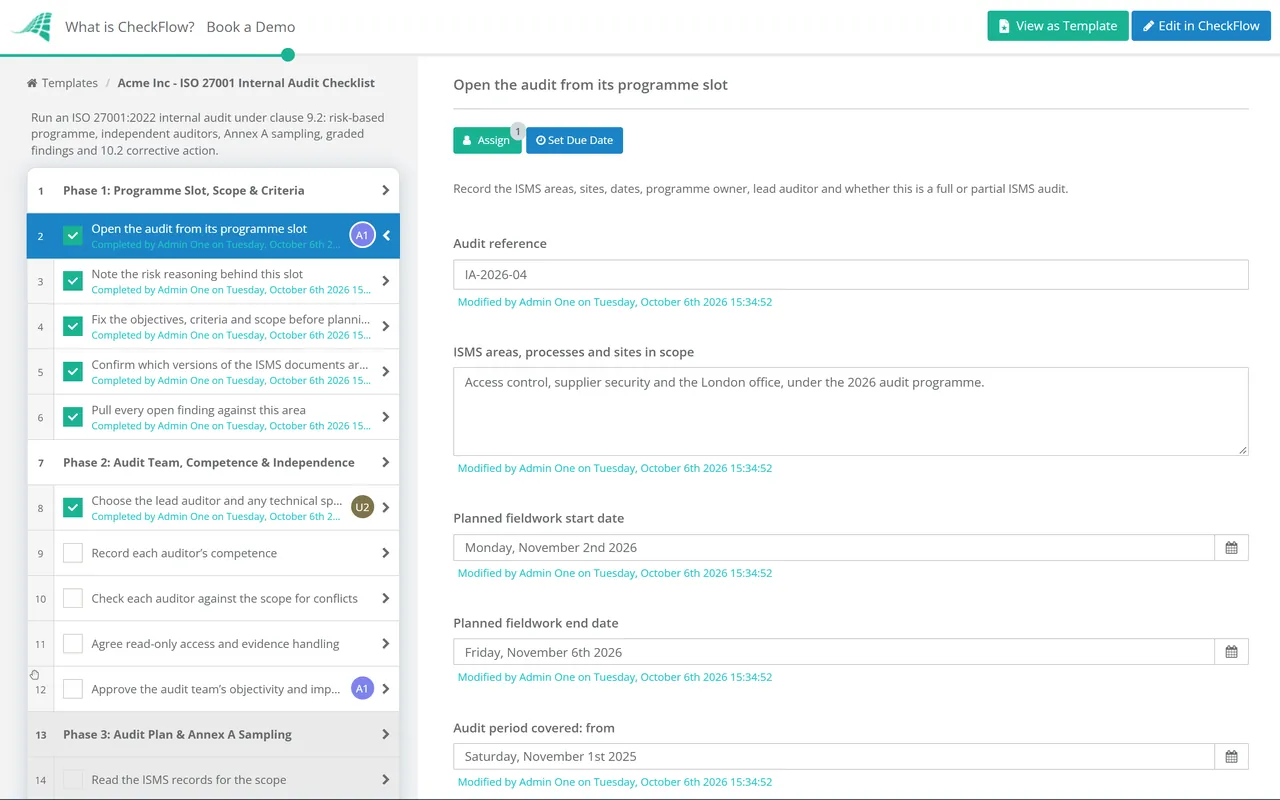Select 'Check each auditor against the scope' step text
The width and height of the screenshot is (1280, 800).
(224, 598)
